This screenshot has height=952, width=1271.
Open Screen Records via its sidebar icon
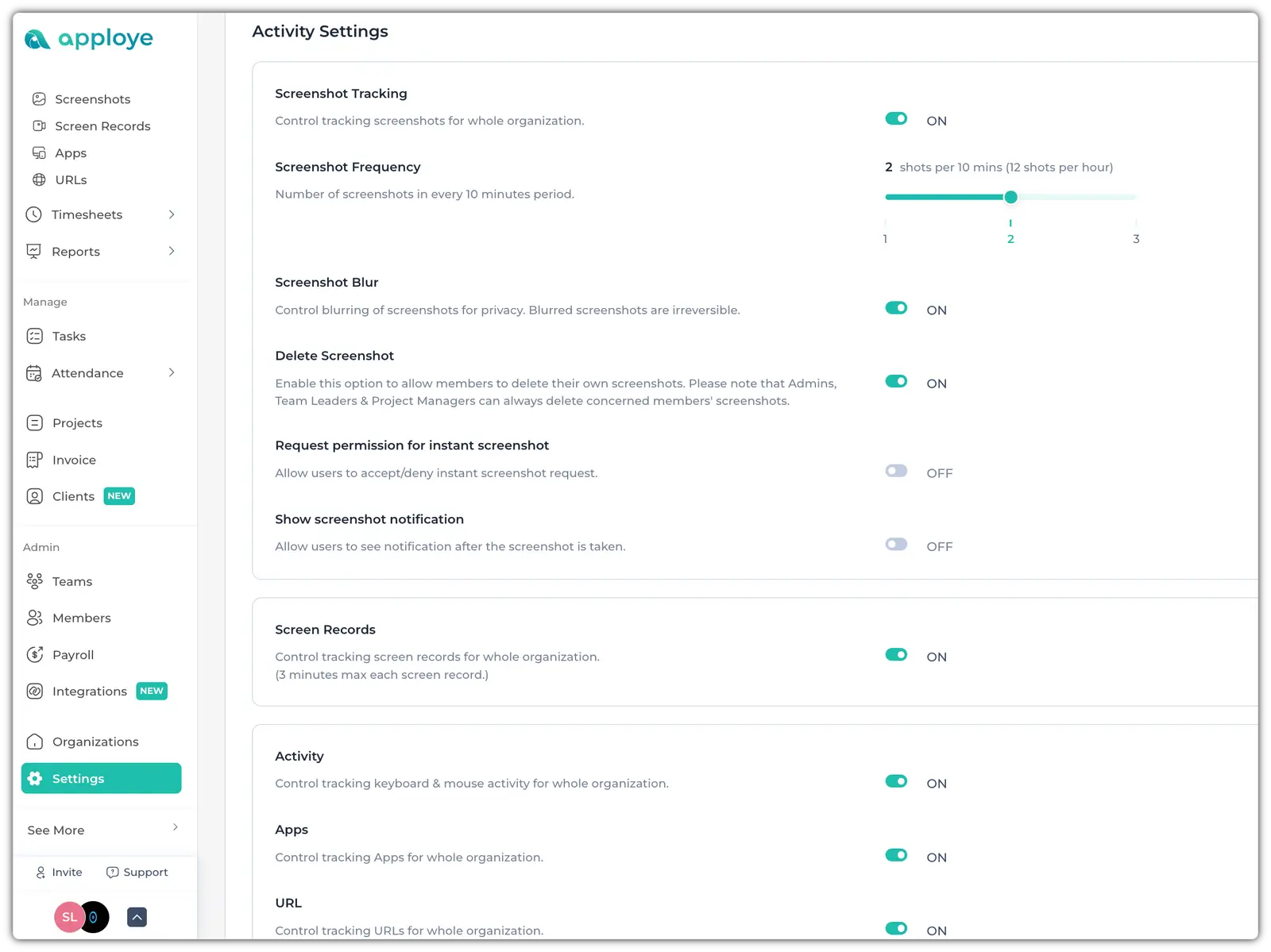(x=39, y=126)
